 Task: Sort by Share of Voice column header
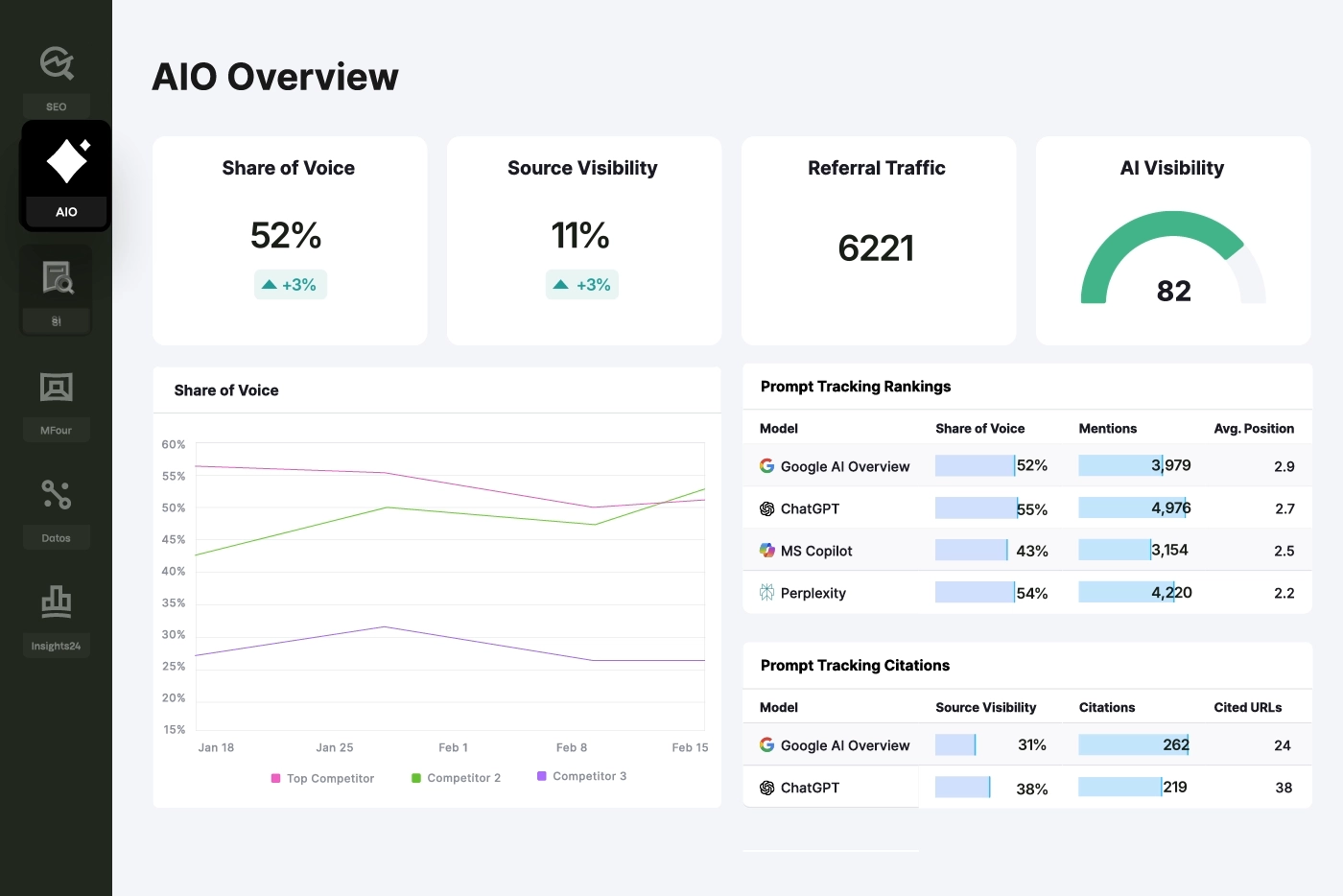click(x=980, y=429)
